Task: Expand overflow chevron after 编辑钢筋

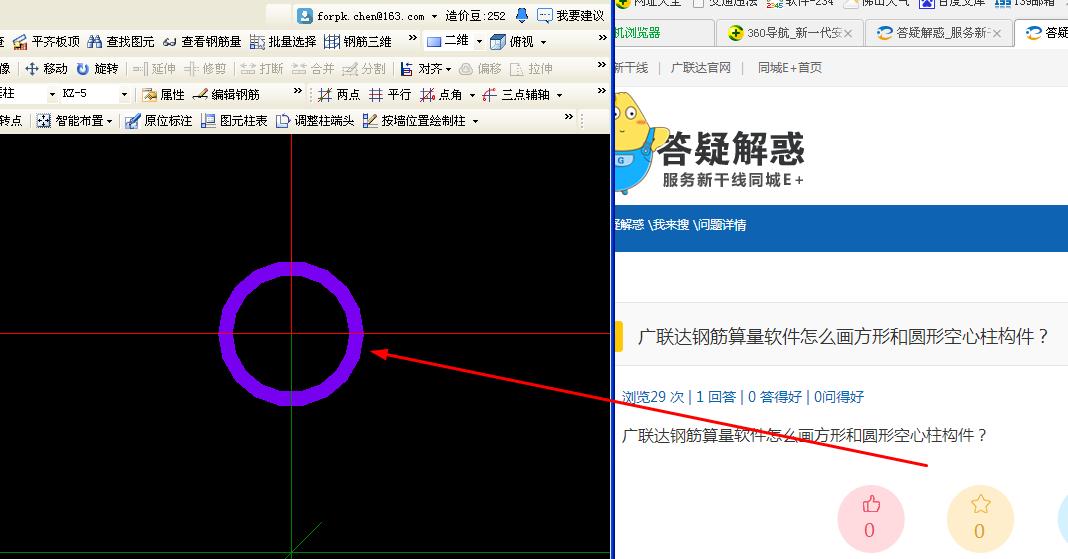Action: (x=298, y=91)
